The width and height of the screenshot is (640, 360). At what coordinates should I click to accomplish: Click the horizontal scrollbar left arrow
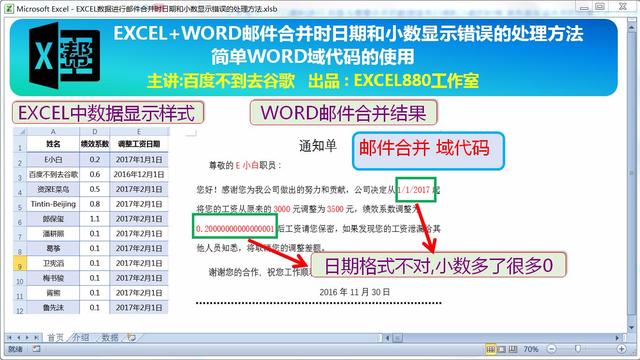tap(388, 338)
